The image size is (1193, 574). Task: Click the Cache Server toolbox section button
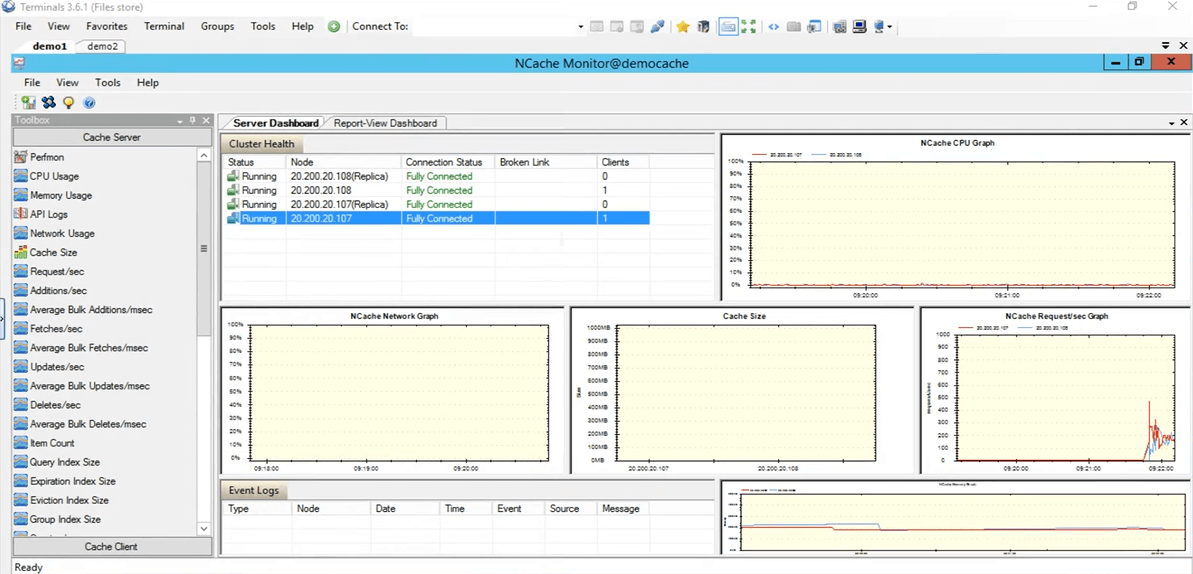(x=112, y=137)
